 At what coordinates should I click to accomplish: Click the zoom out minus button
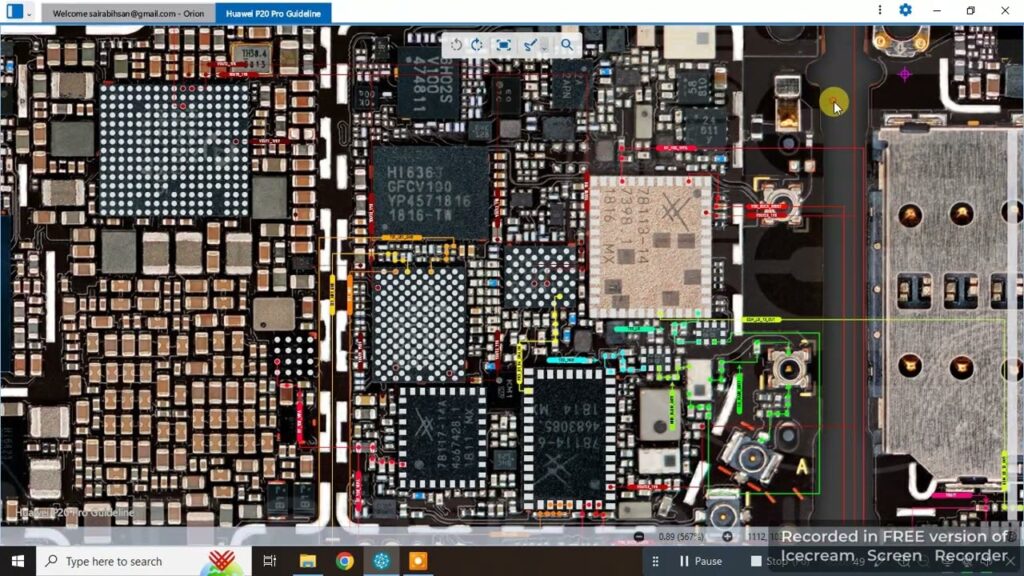click(x=640, y=537)
